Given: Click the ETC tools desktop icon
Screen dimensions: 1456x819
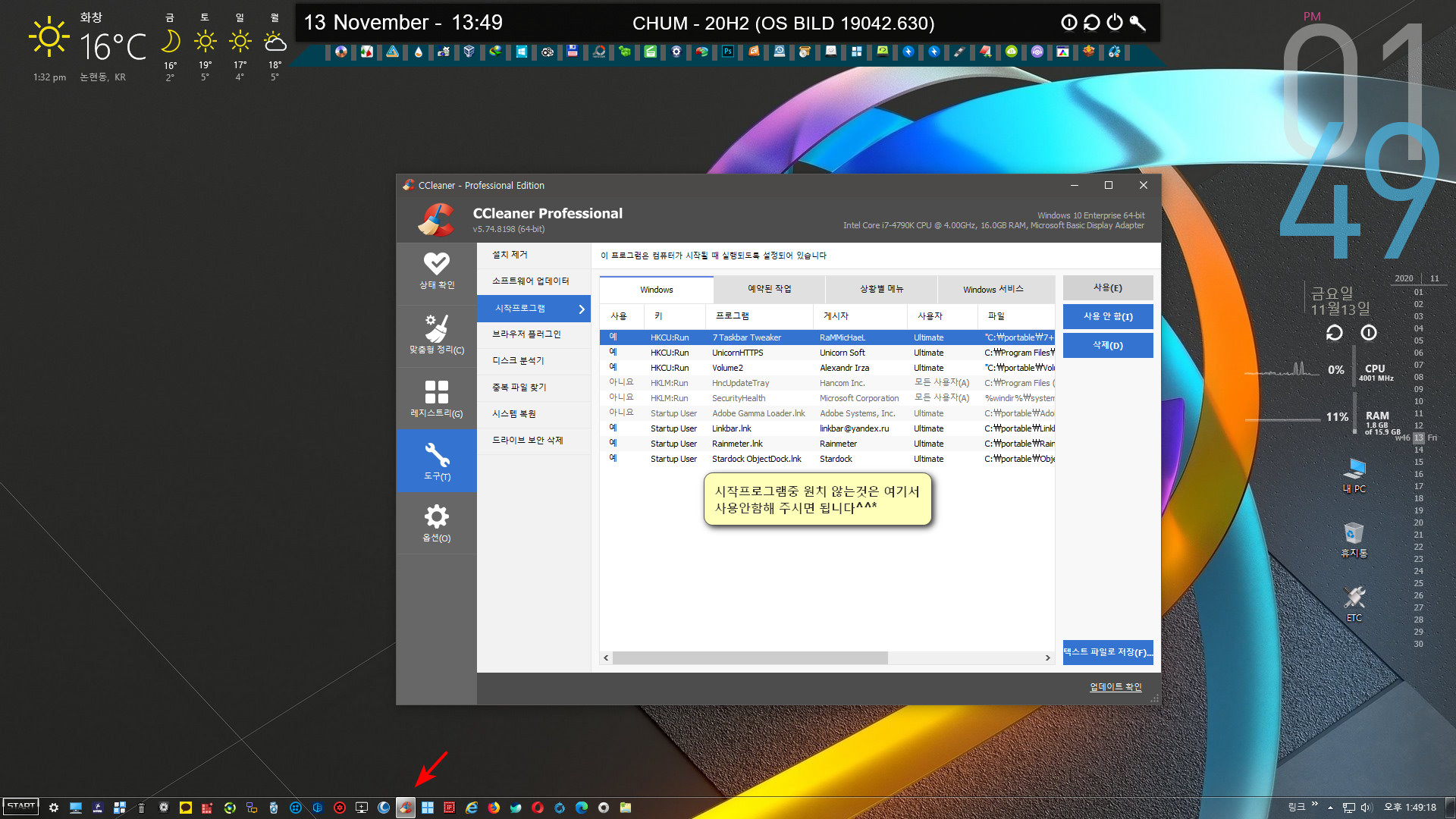Looking at the screenshot, I should point(1354,604).
